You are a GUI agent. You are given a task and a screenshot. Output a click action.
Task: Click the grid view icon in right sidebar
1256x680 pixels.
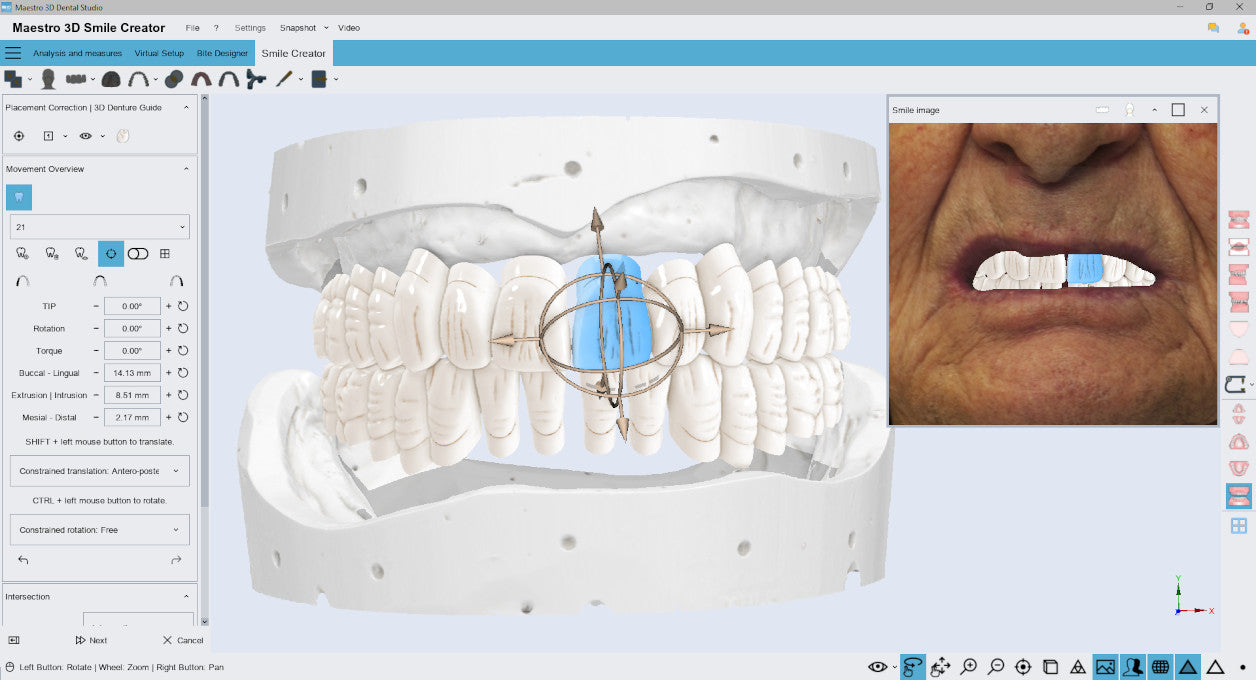point(1238,526)
